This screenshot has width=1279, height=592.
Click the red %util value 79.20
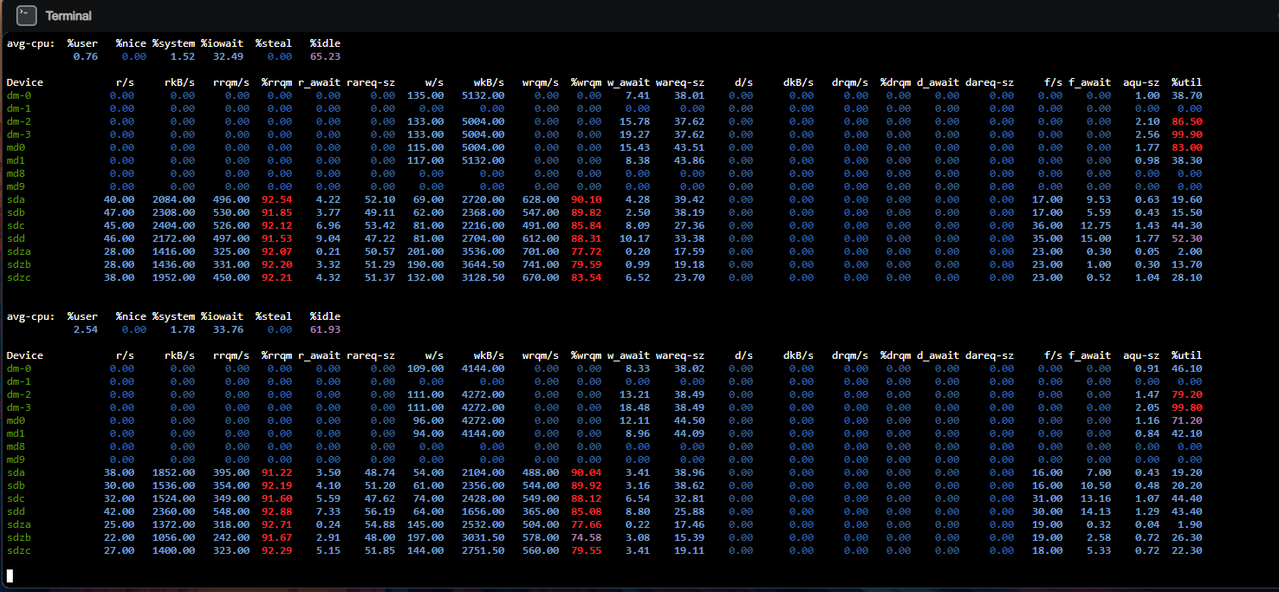1186,395
